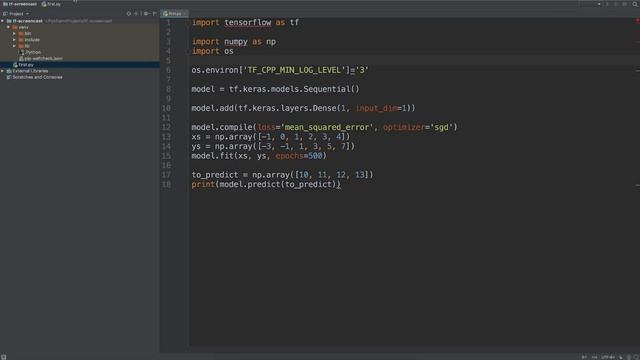Click the include folder icon
Screen dimensions: 640x360
(21, 40)
